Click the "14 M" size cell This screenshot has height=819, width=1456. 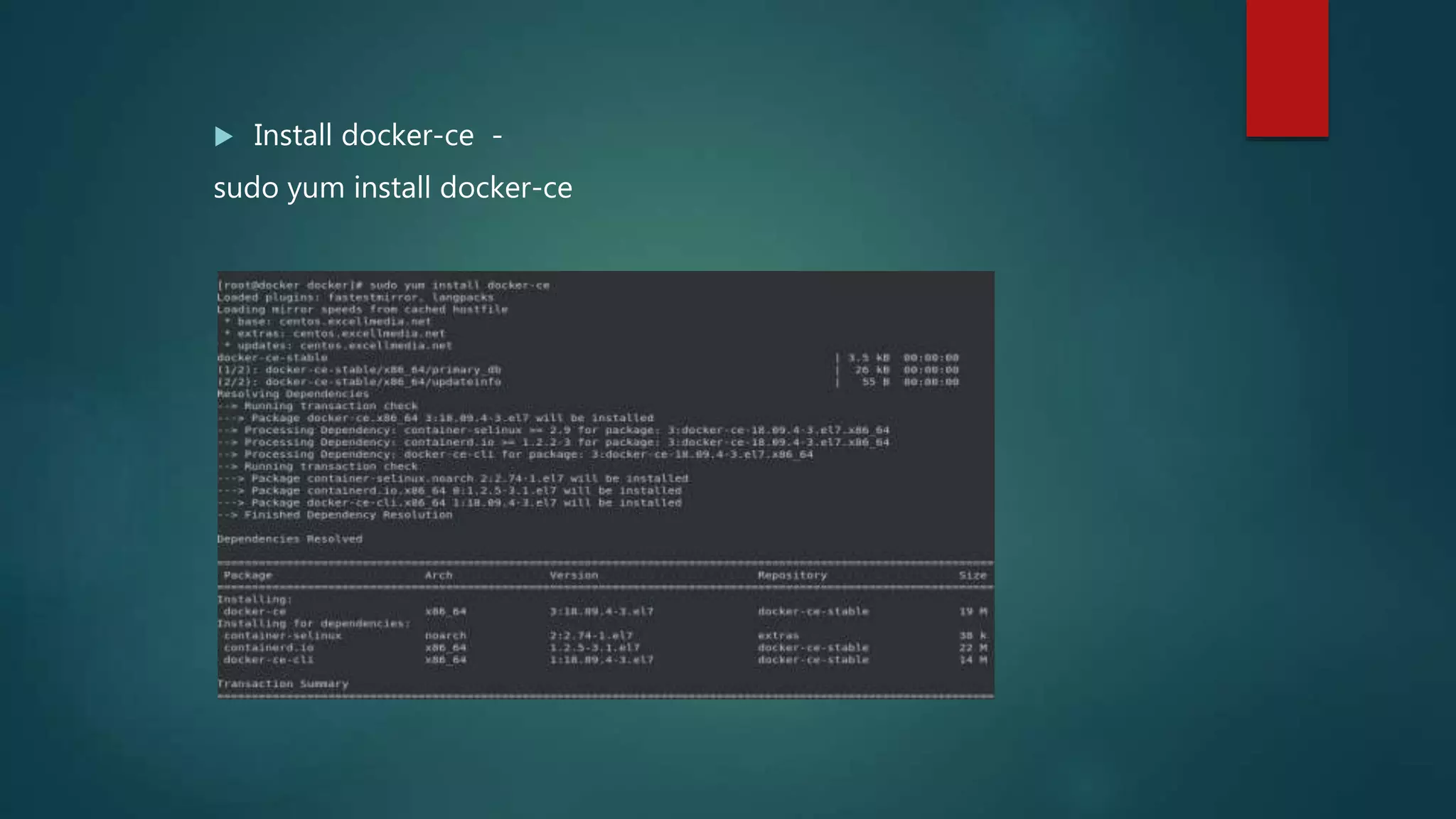coord(973,660)
